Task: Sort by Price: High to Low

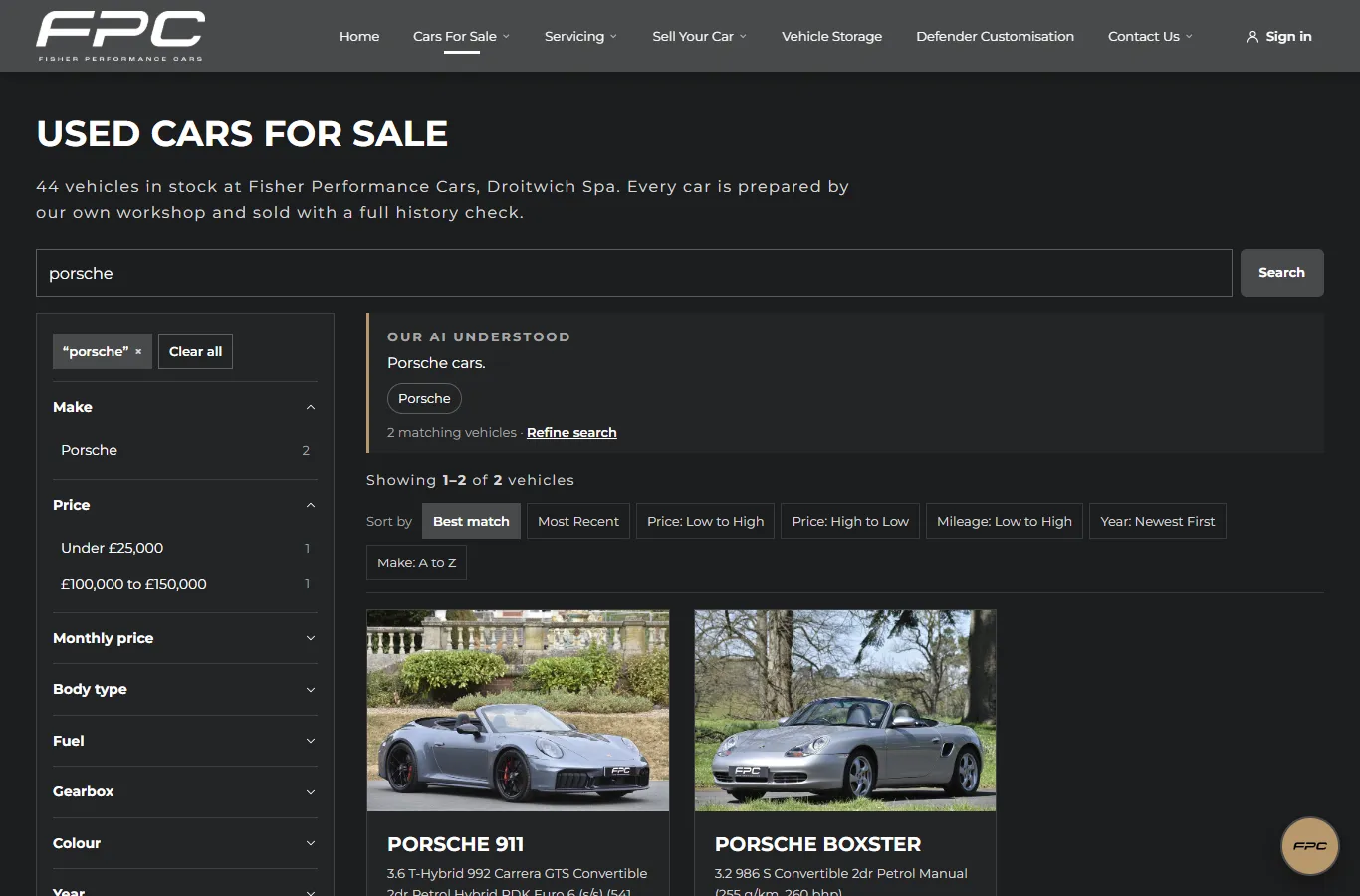Action: click(x=850, y=521)
